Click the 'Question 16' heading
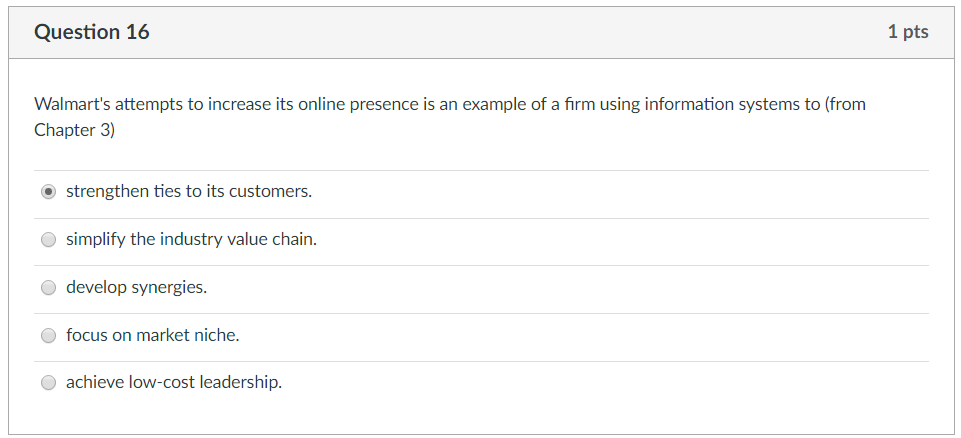Screen dimensions: 961x438 pyautogui.click(x=92, y=32)
